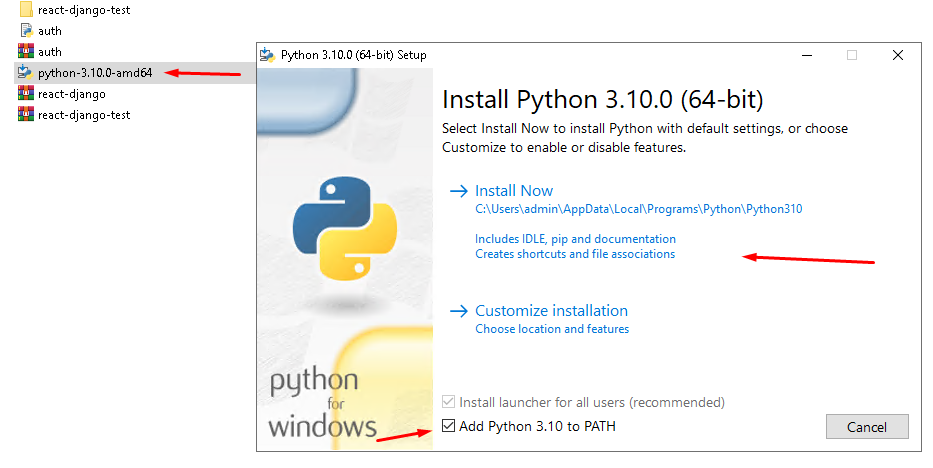Select the auth Python file name
933x468 pixels.
pos(50,31)
